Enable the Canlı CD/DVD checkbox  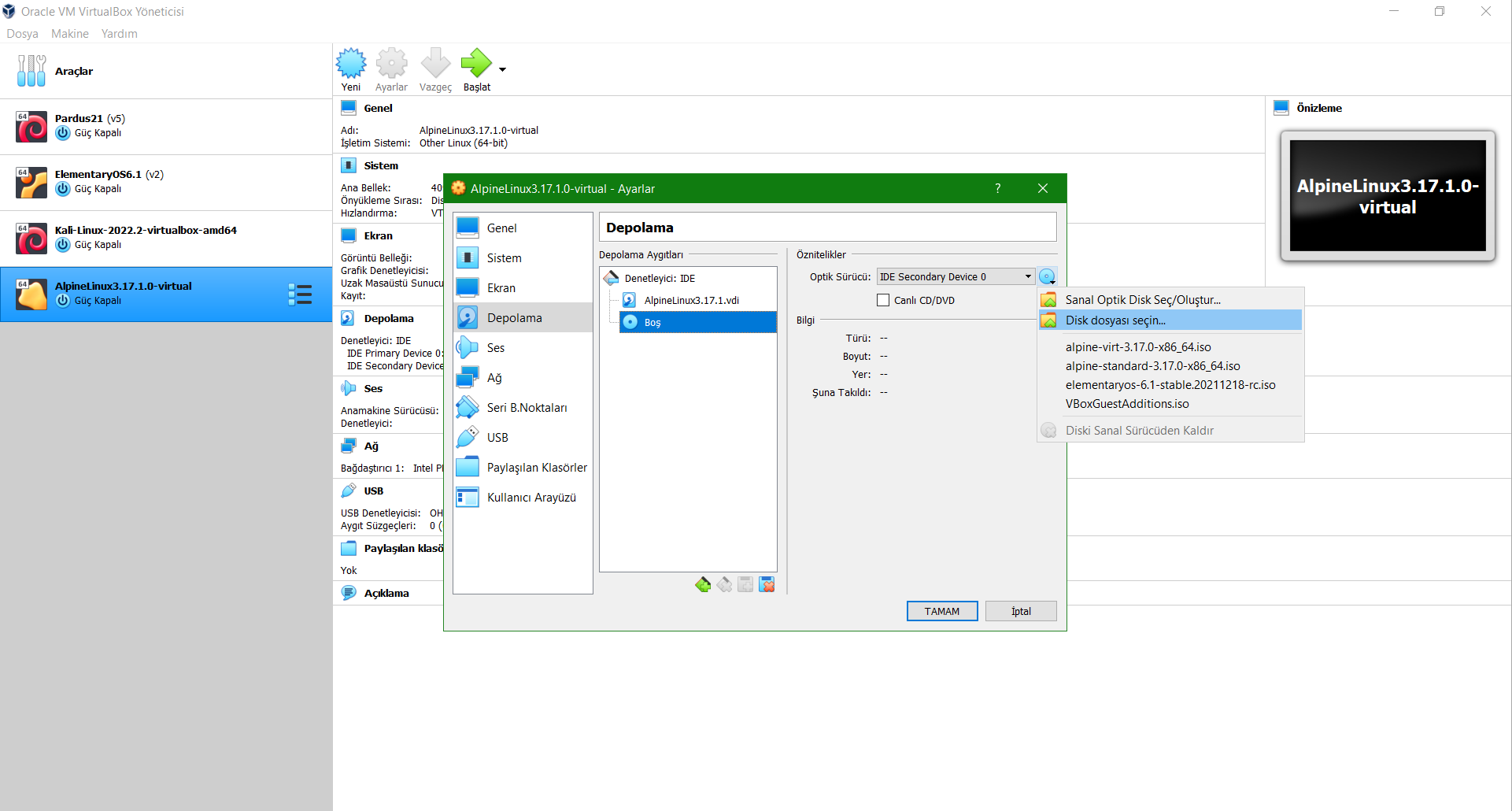883,300
